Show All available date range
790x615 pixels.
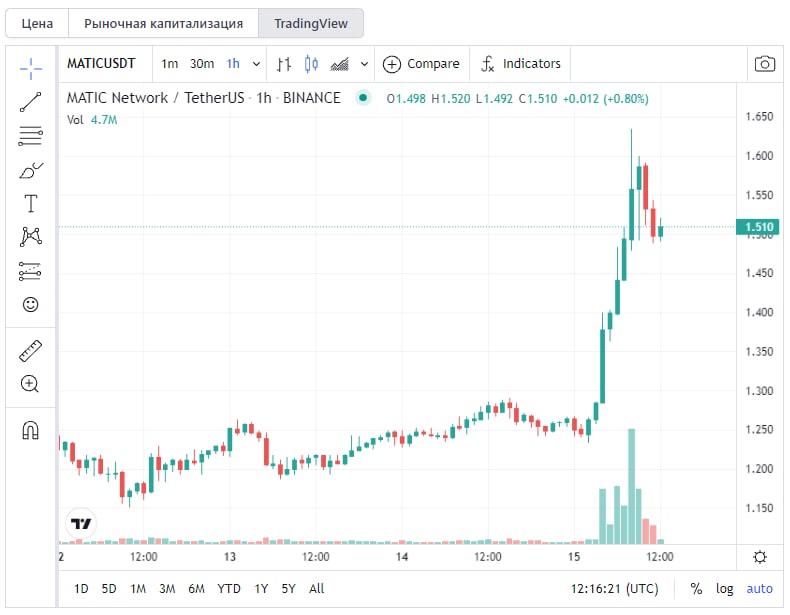click(x=316, y=588)
